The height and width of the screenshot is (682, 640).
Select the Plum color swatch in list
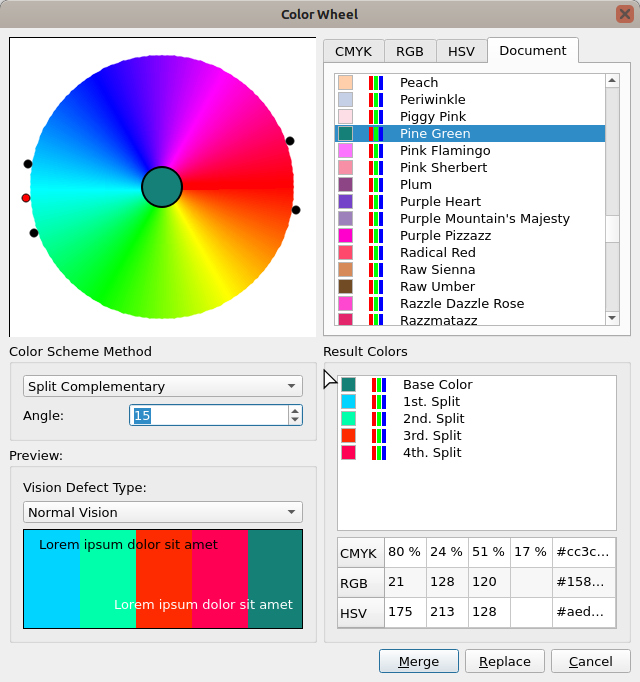pos(345,185)
